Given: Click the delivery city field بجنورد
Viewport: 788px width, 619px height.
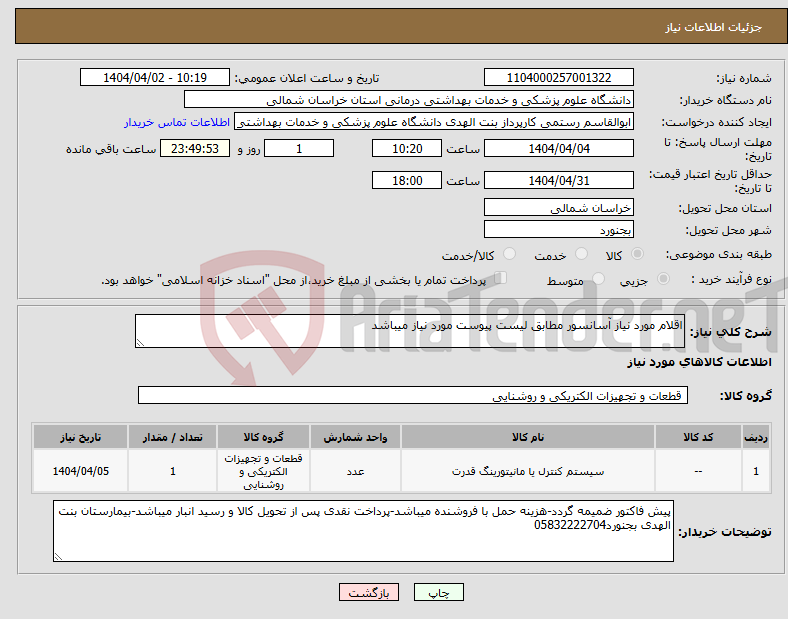Looking at the screenshot, I should (x=559, y=230).
